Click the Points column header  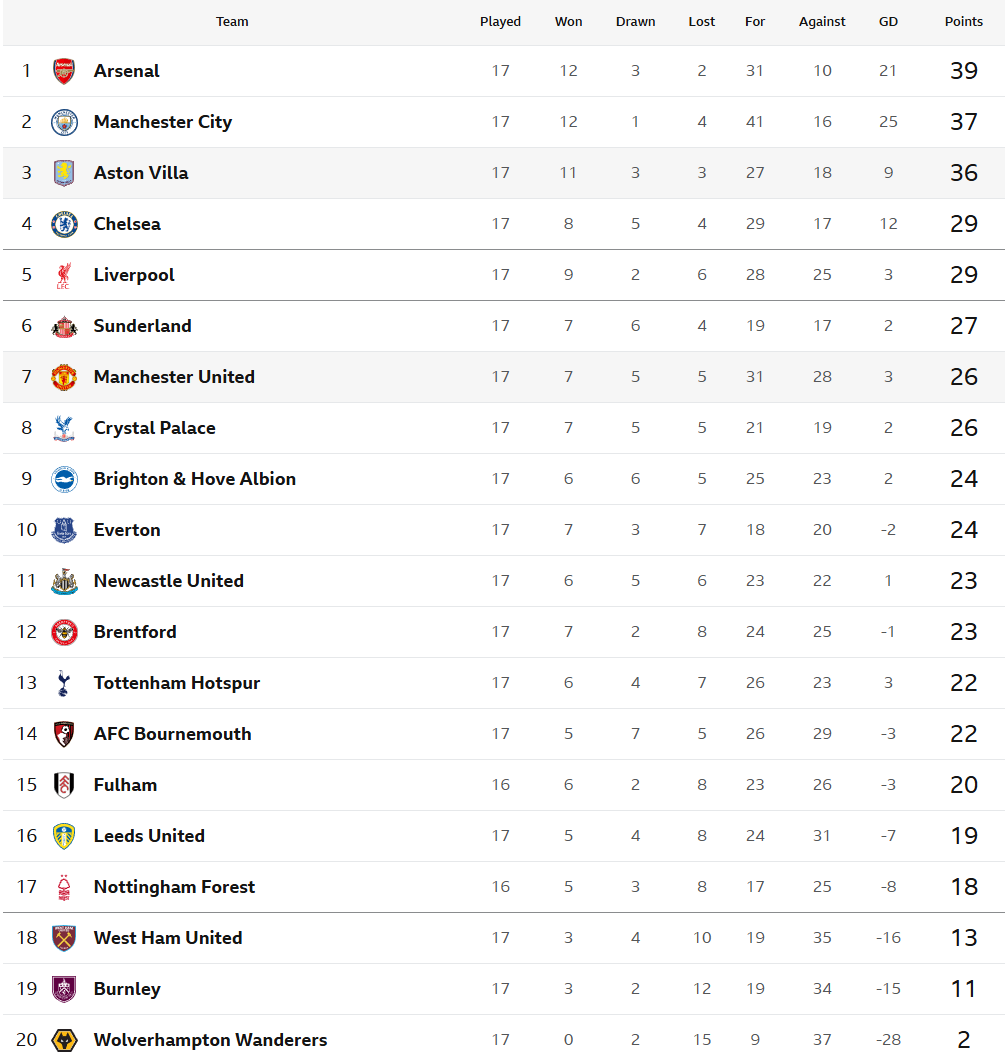coord(963,22)
